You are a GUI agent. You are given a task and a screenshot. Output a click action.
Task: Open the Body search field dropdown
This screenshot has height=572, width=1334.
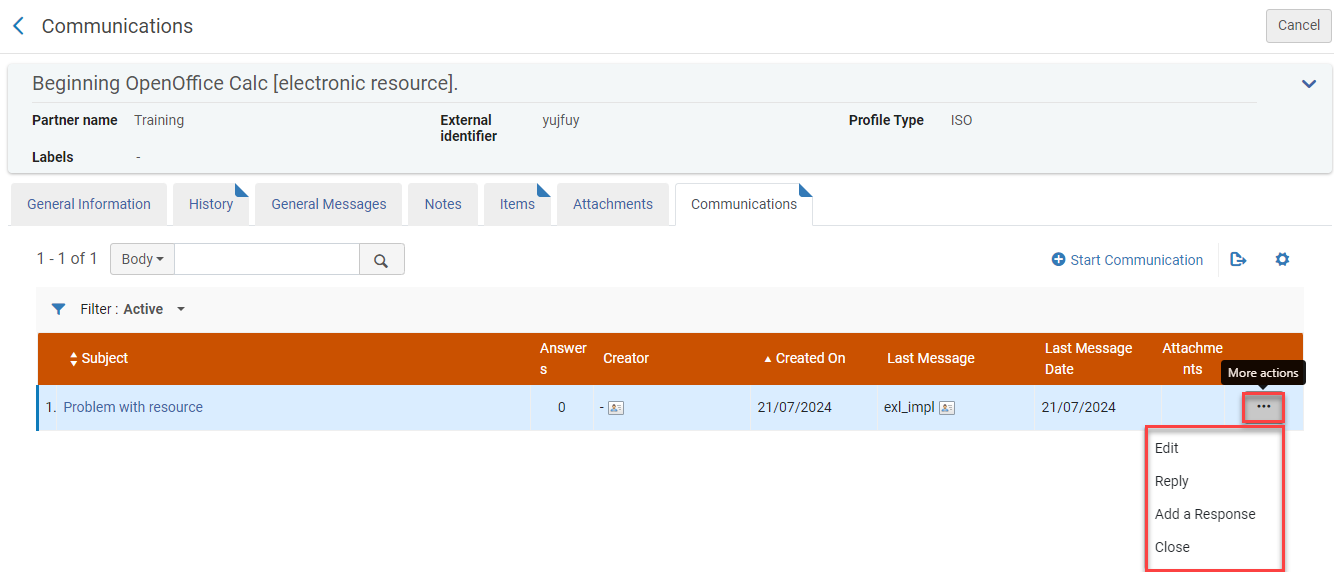click(142, 259)
